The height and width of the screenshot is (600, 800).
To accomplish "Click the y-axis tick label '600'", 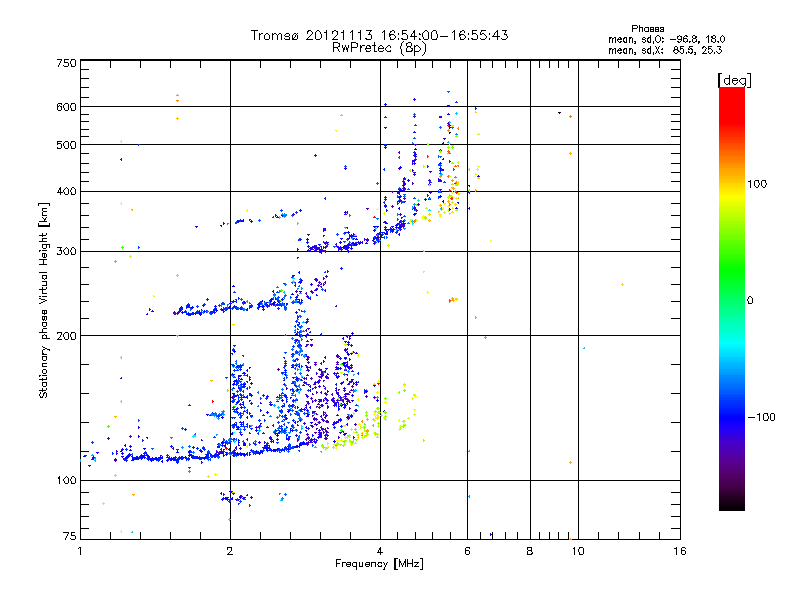I will [66, 107].
